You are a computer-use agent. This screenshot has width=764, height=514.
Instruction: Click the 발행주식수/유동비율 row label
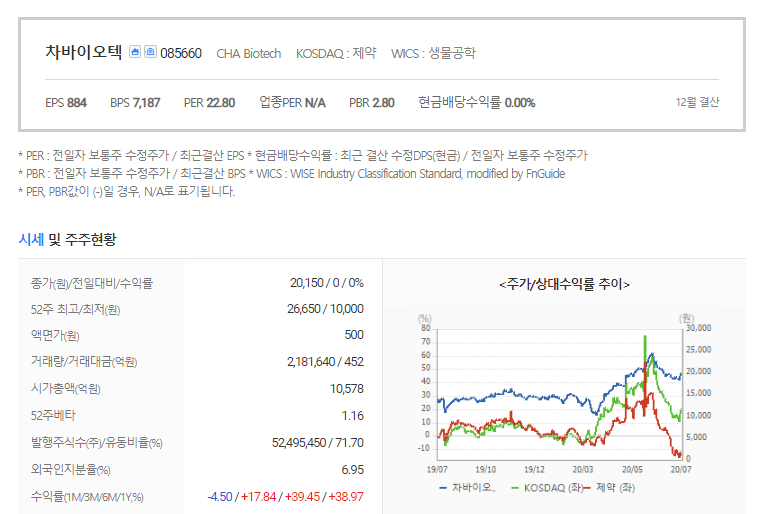pos(96,442)
